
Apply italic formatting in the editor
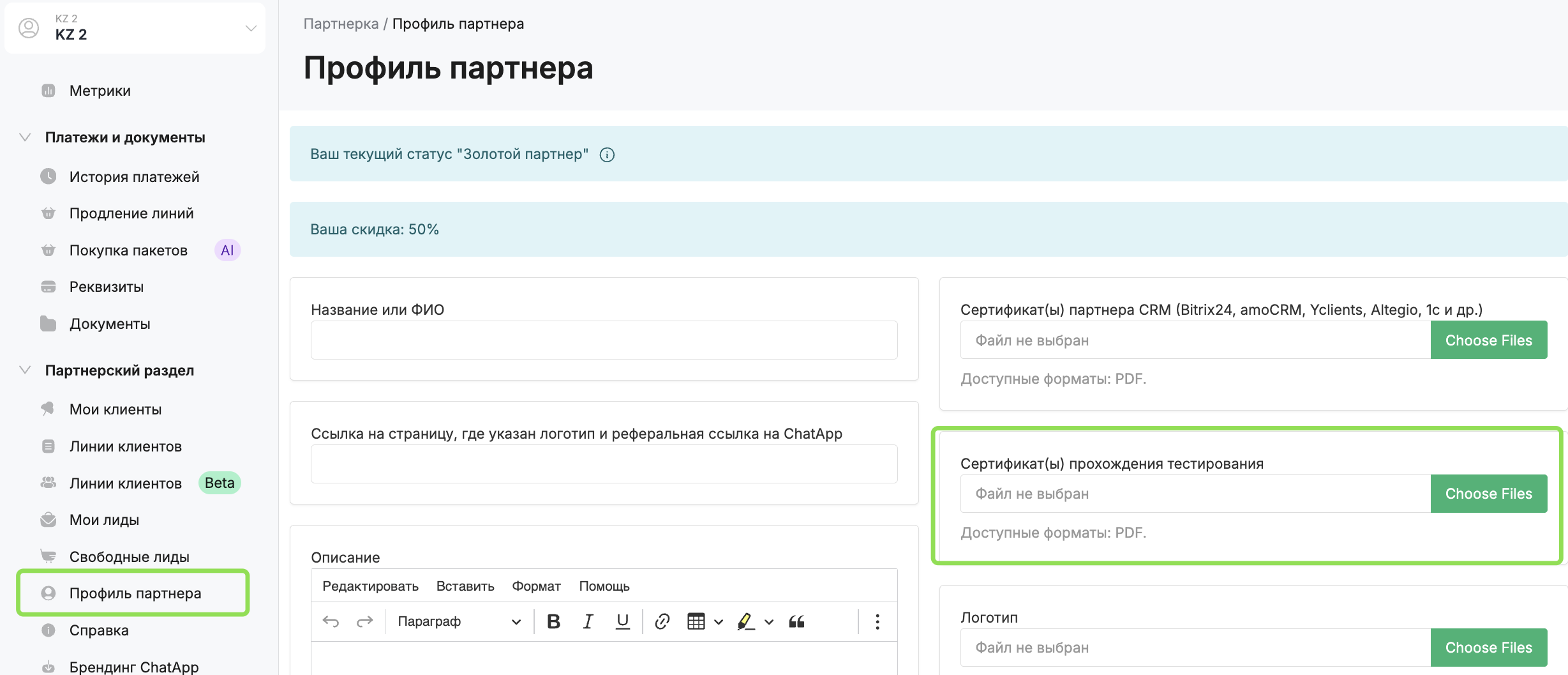pos(588,621)
